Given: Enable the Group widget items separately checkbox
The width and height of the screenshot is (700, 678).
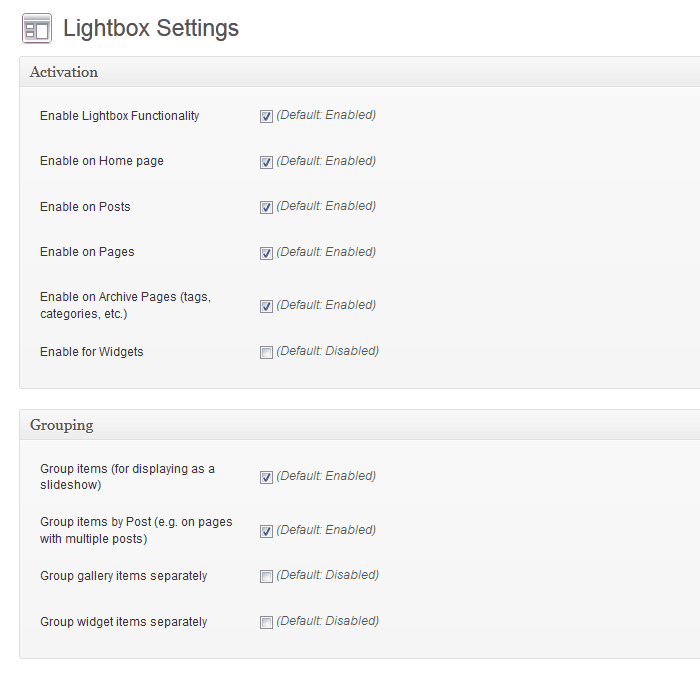Looking at the screenshot, I should click(266, 622).
